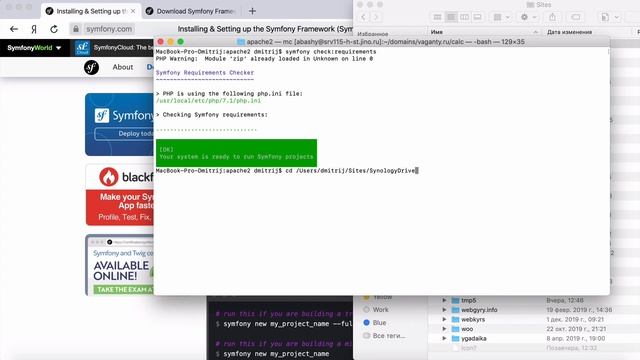Expand the woo folder
This screenshot has height=360, width=640.
(x=444, y=329)
